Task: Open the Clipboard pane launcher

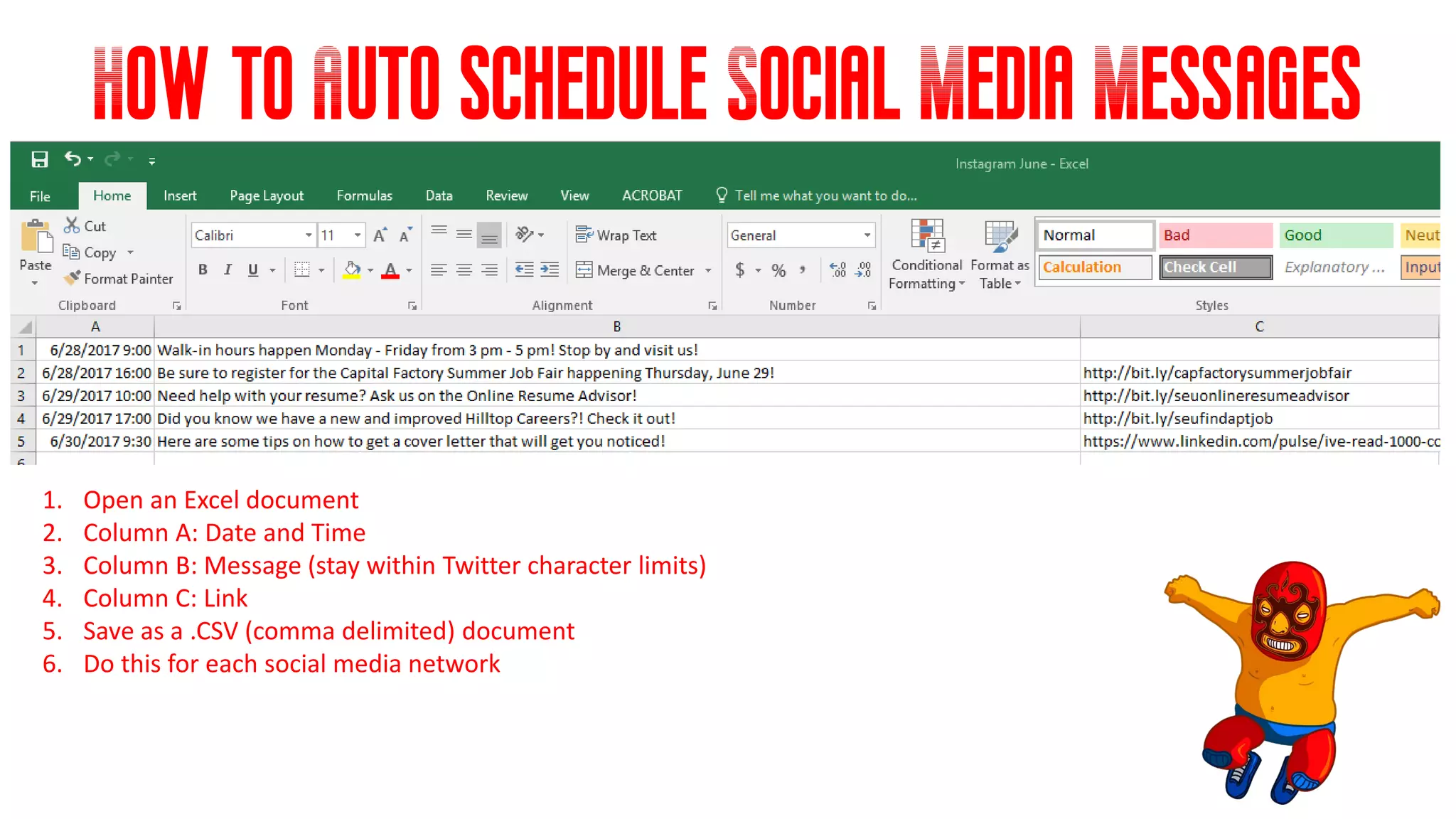Action: click(x=176, y=306)
